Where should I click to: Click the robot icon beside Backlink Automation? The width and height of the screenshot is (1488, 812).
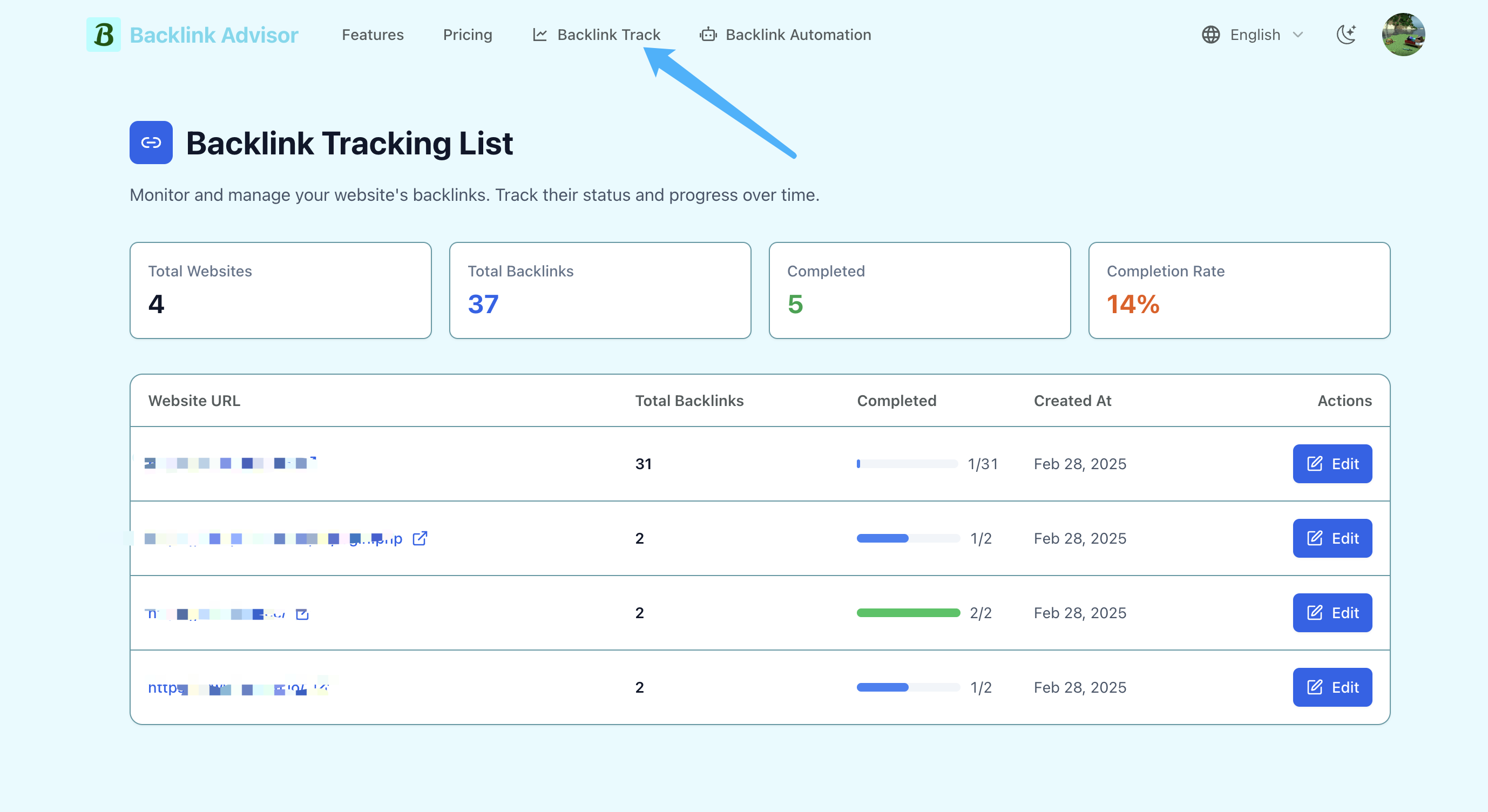(x=708, y=35)
